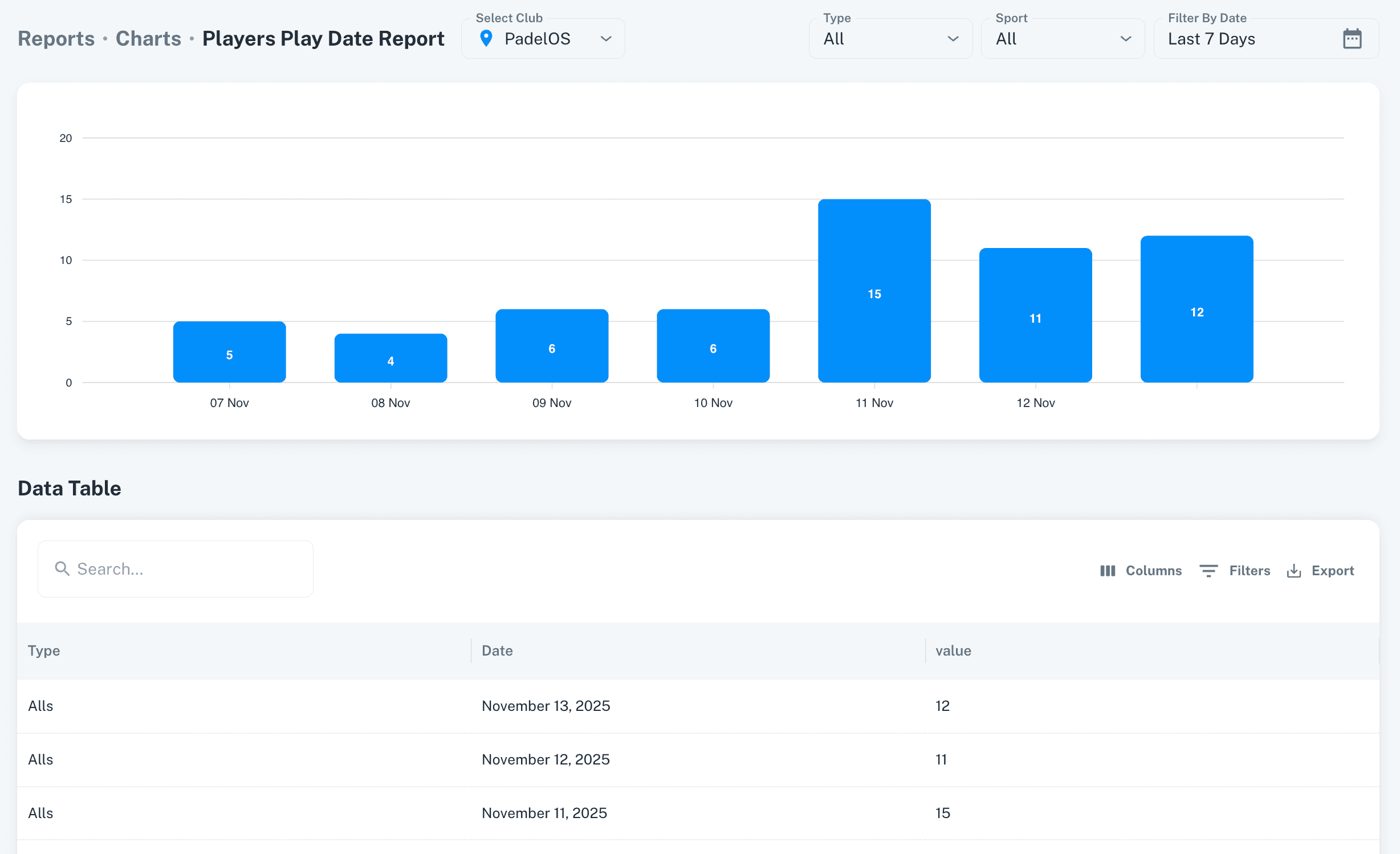Open the Last 7 Days date filter
The image size is (1400, 854).
click(1248, 39)
